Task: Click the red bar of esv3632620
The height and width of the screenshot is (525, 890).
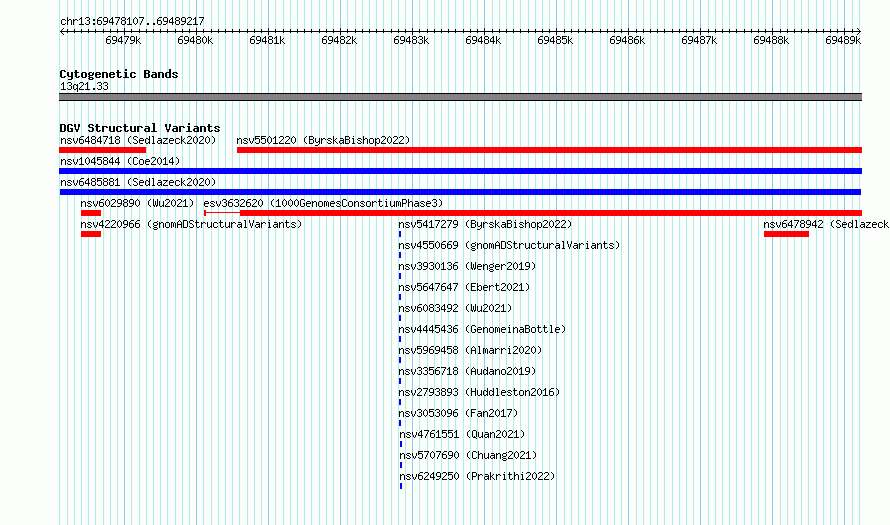Action: 551,213
